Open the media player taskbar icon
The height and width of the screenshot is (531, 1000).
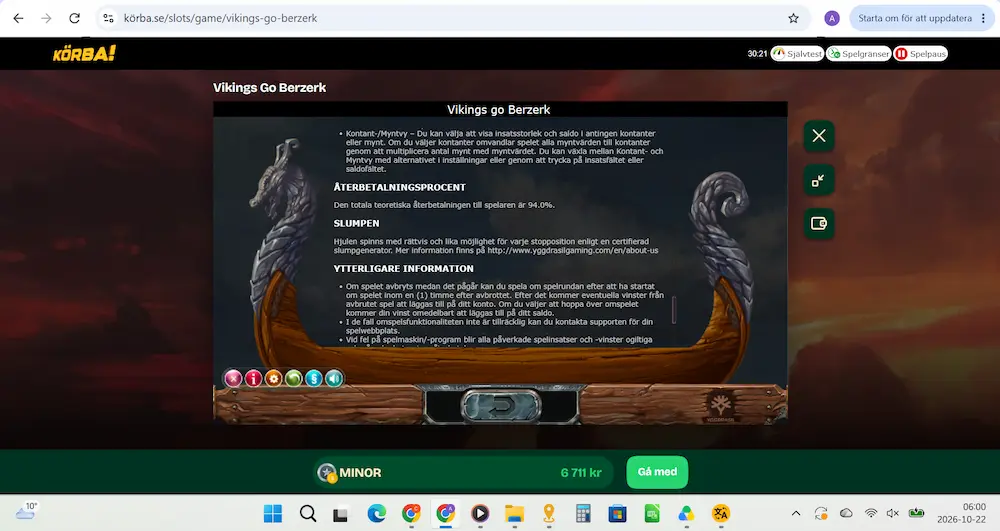coord(480,514)
